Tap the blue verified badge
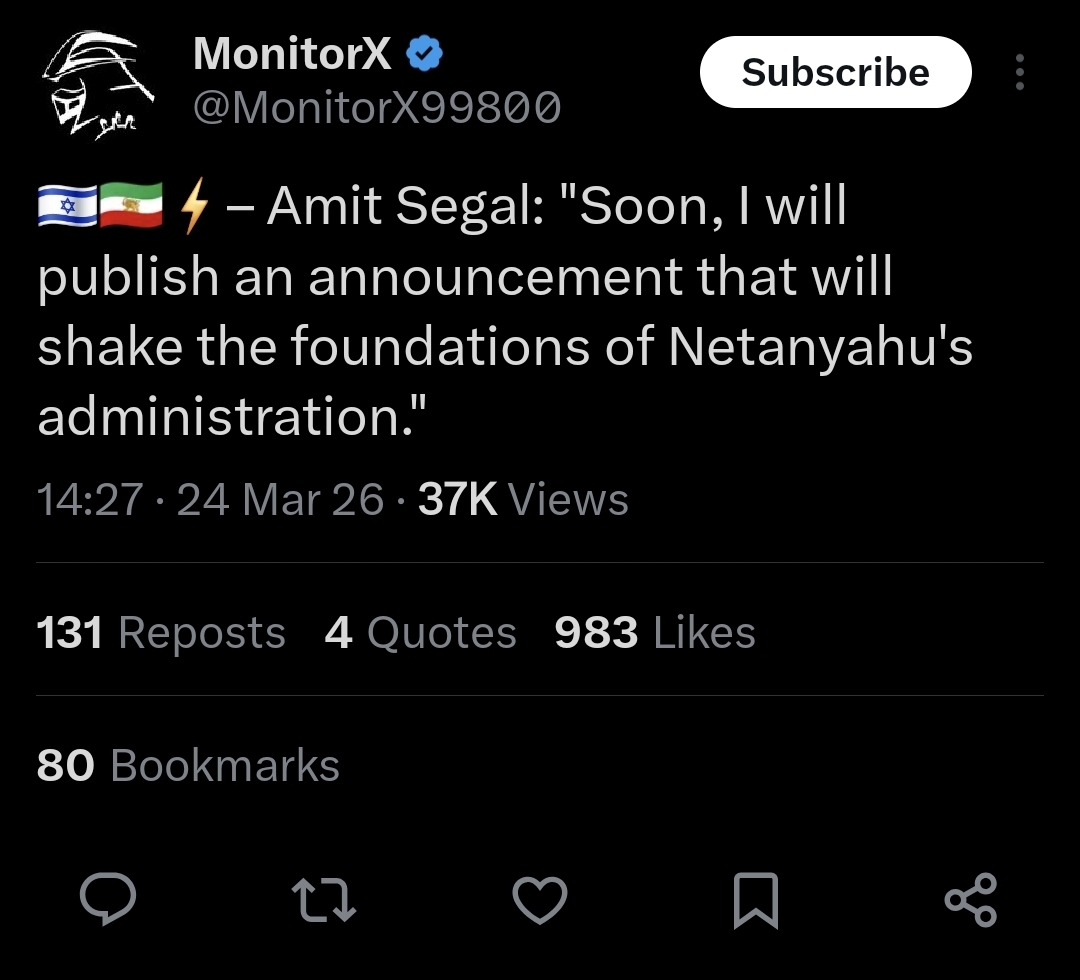Image resolution: width=1080 pixels, height=980 pixels. [x=424, y=54]
